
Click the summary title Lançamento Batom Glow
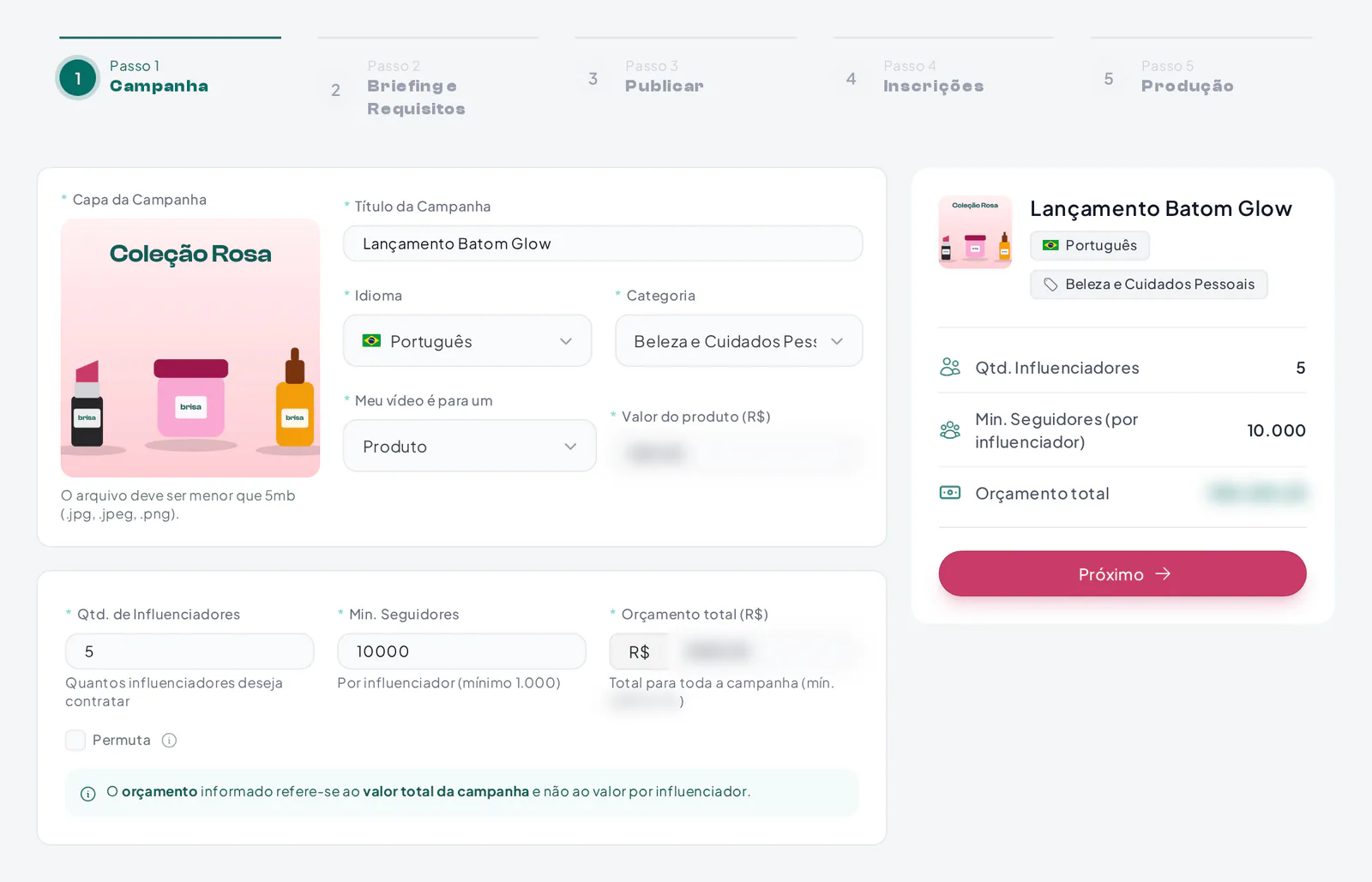pos(1161,208)
